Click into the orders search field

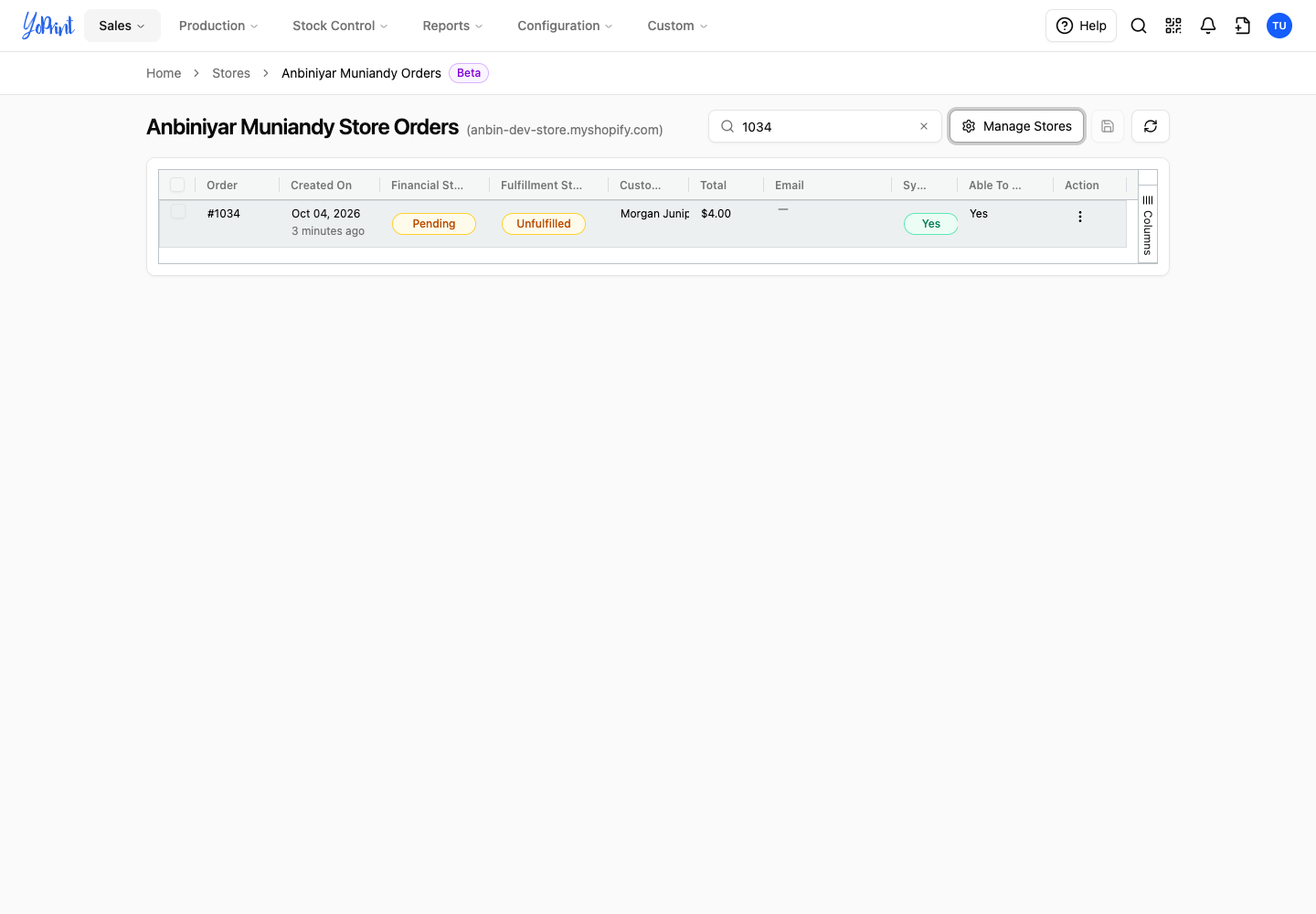[825, 126]
